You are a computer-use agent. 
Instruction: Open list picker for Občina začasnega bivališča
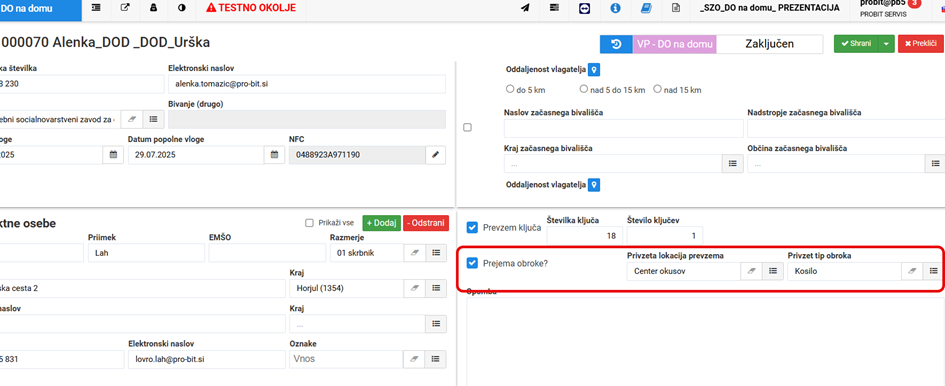[935, 163]
